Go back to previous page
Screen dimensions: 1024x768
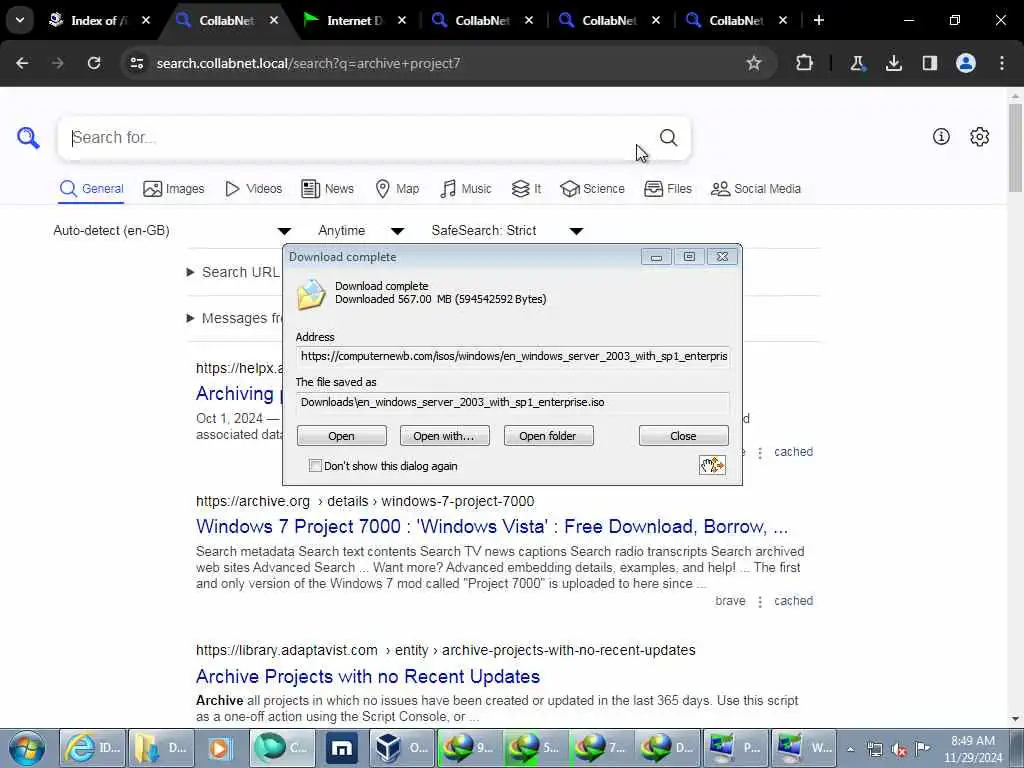click(22, 63)
